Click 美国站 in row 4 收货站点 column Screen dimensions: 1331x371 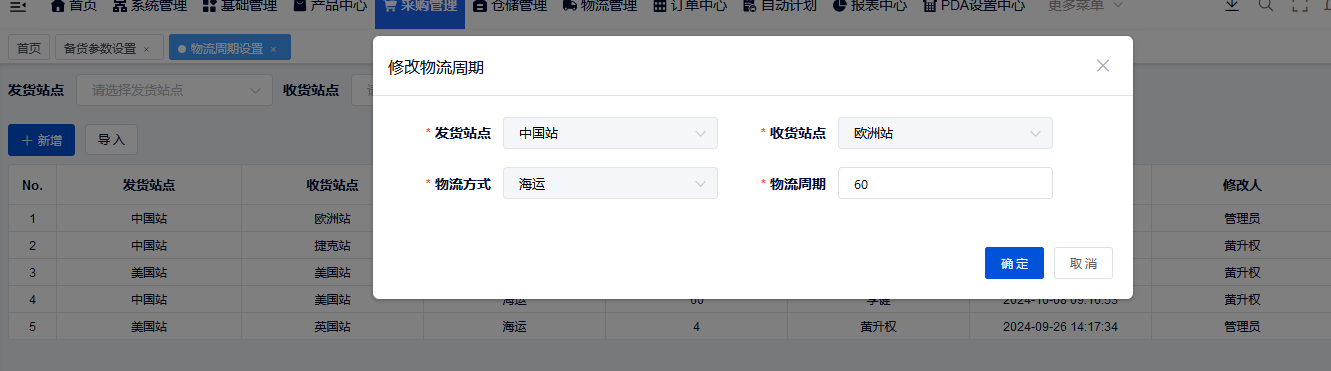(333, 299)
